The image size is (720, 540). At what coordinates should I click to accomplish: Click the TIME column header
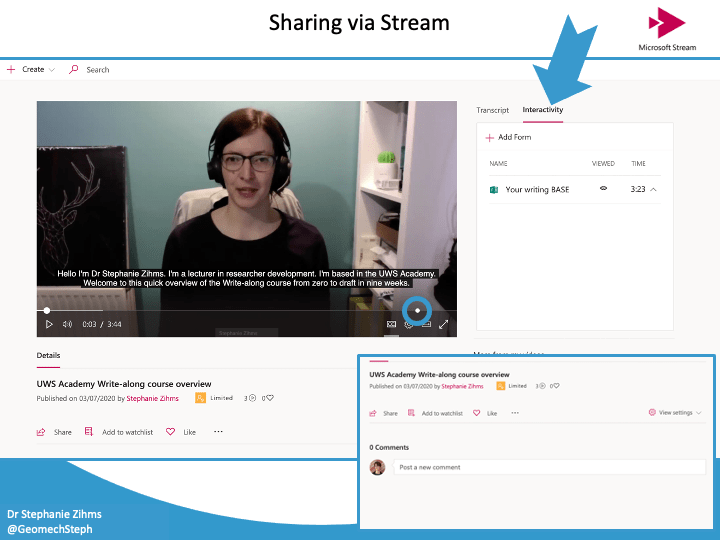638,163
